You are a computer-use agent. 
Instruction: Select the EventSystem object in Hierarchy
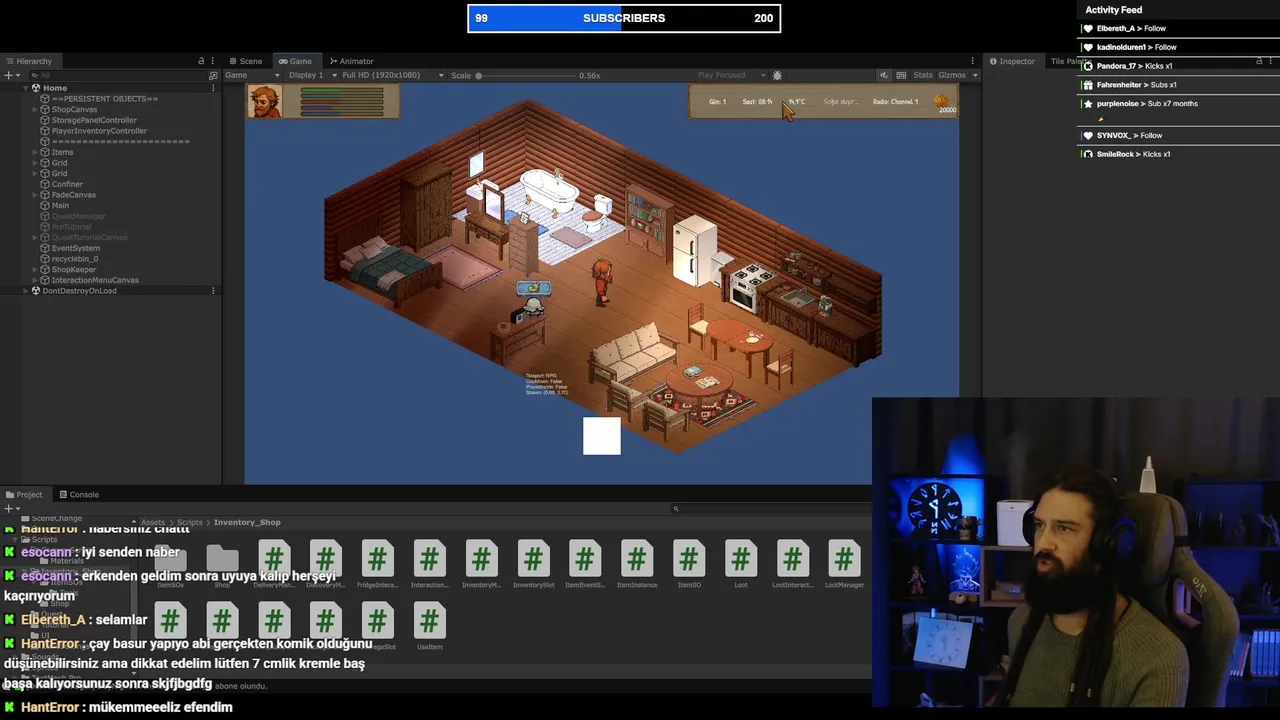[75, 248]
